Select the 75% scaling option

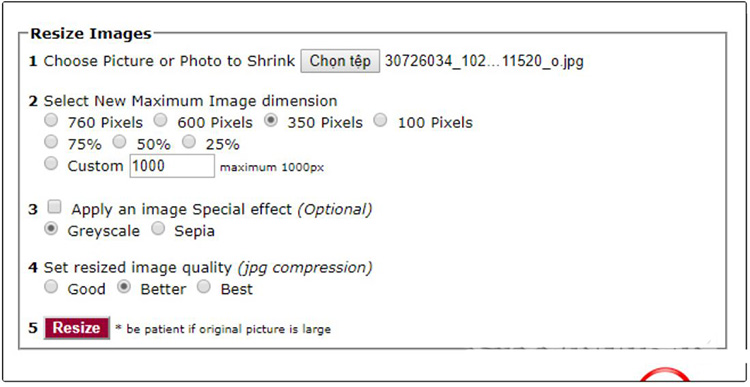tap(51, 142)
